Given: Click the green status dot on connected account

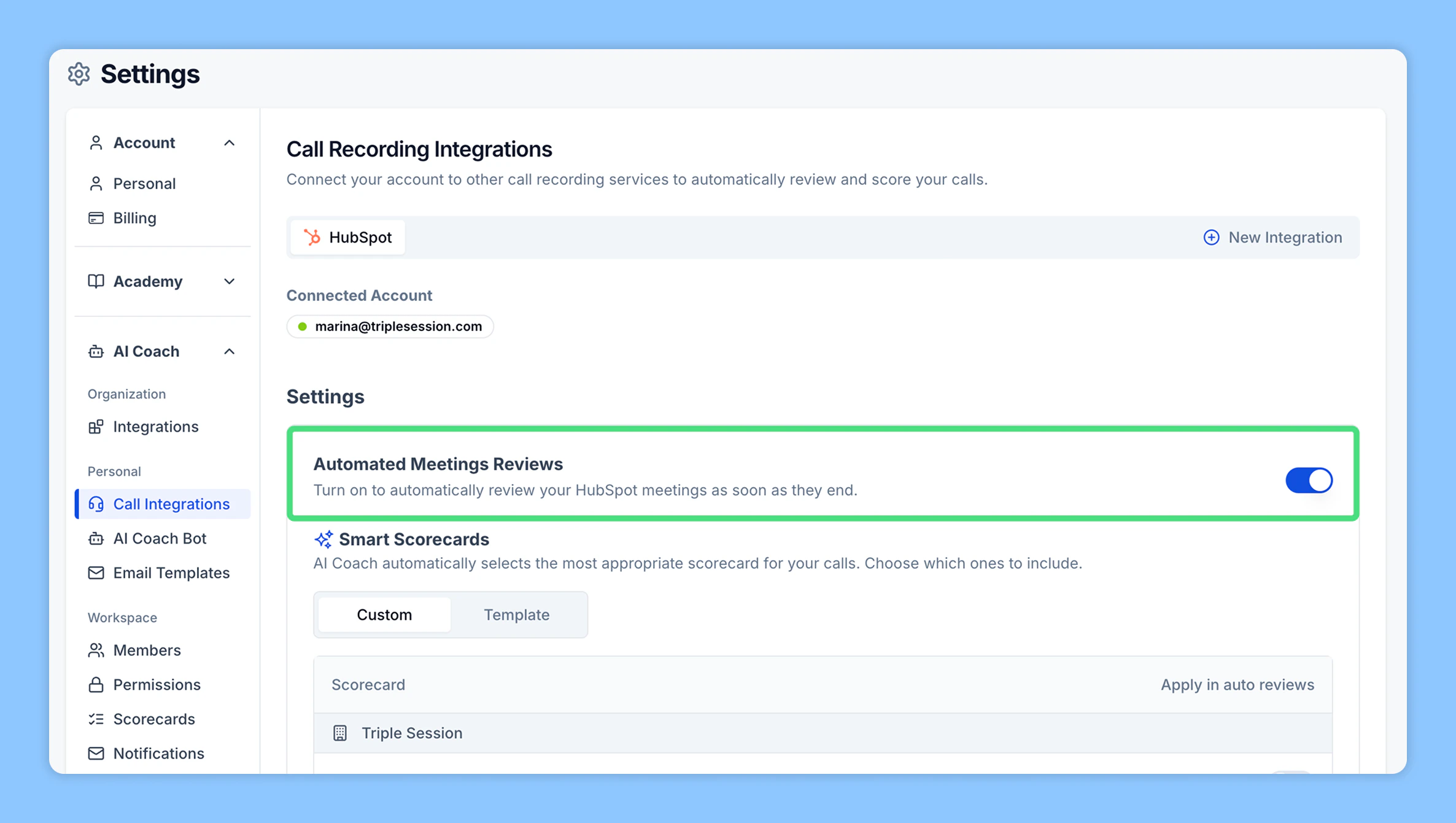Looking at the screenshot, I should 302,327.
